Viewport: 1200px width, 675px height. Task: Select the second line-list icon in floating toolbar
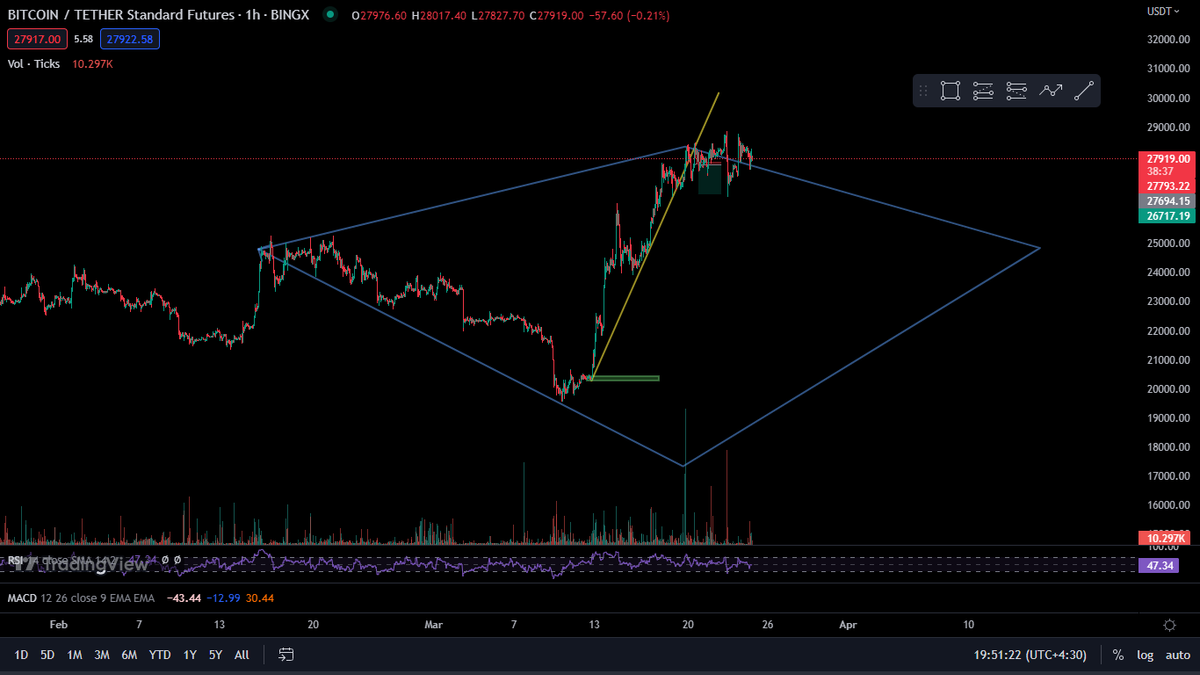tap(983, 91)
